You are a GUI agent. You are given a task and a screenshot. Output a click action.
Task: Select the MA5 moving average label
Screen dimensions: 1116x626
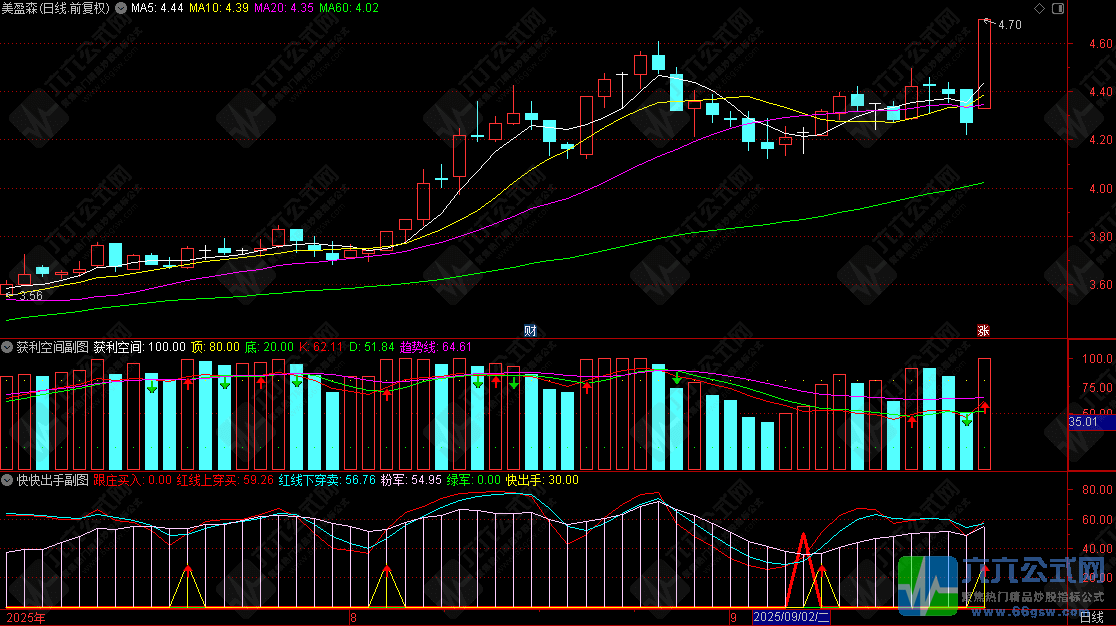click(157, 9)
